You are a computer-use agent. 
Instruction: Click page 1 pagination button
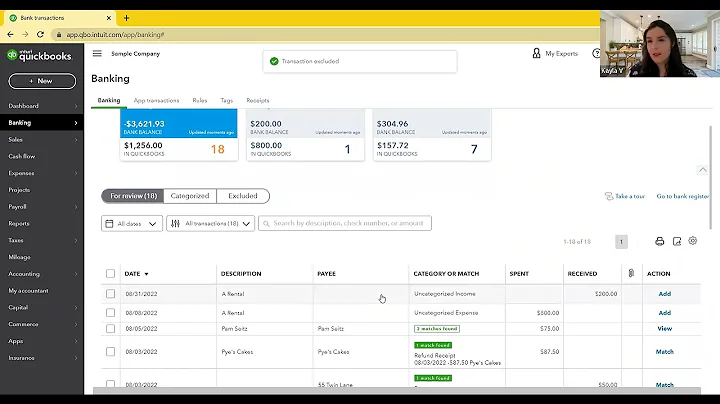click(621, 241)
